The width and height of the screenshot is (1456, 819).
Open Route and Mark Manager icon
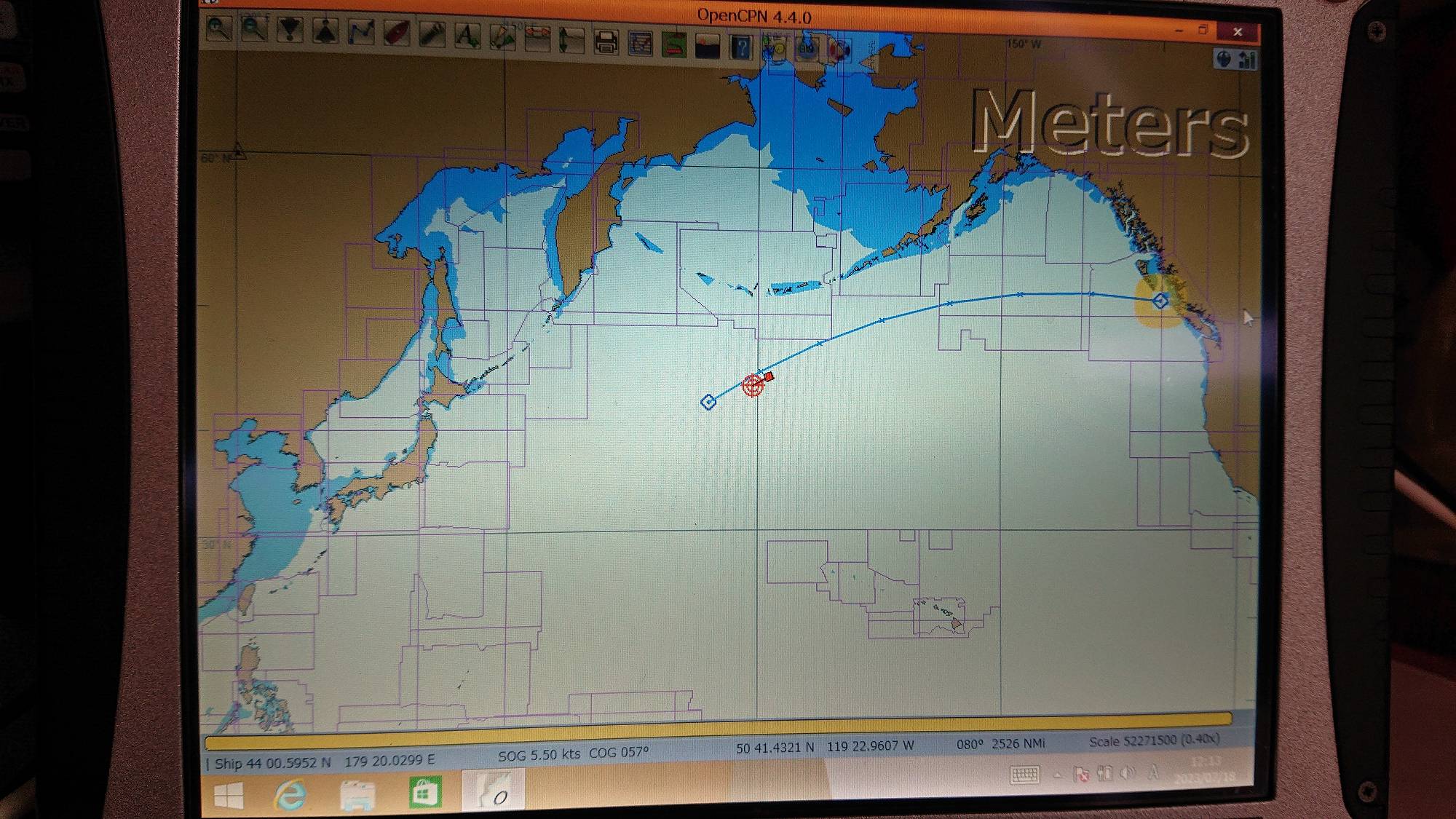[x=640, y=43]
